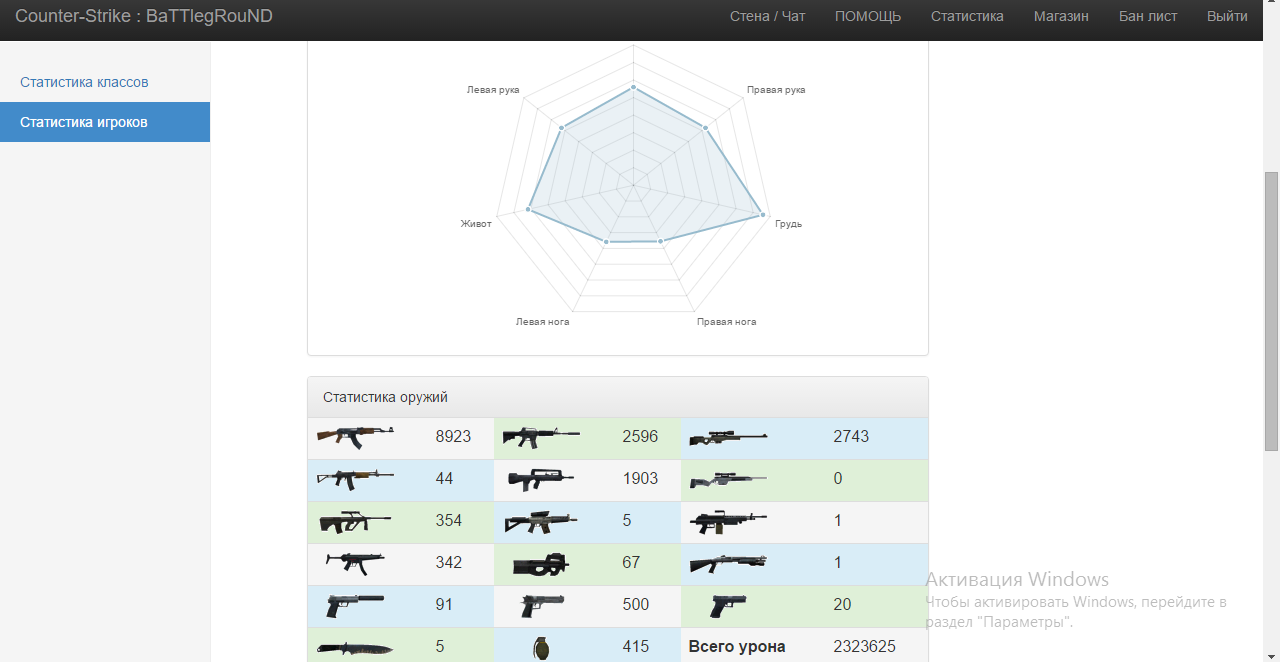
Task: Open the Магазин page
Action: (x=1061, y=16)
